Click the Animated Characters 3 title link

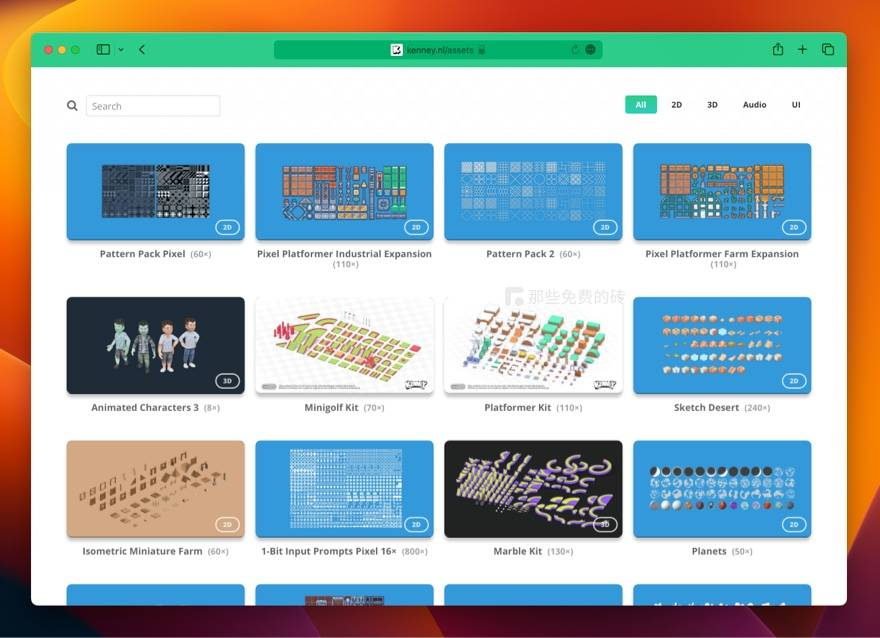[145, 407]
